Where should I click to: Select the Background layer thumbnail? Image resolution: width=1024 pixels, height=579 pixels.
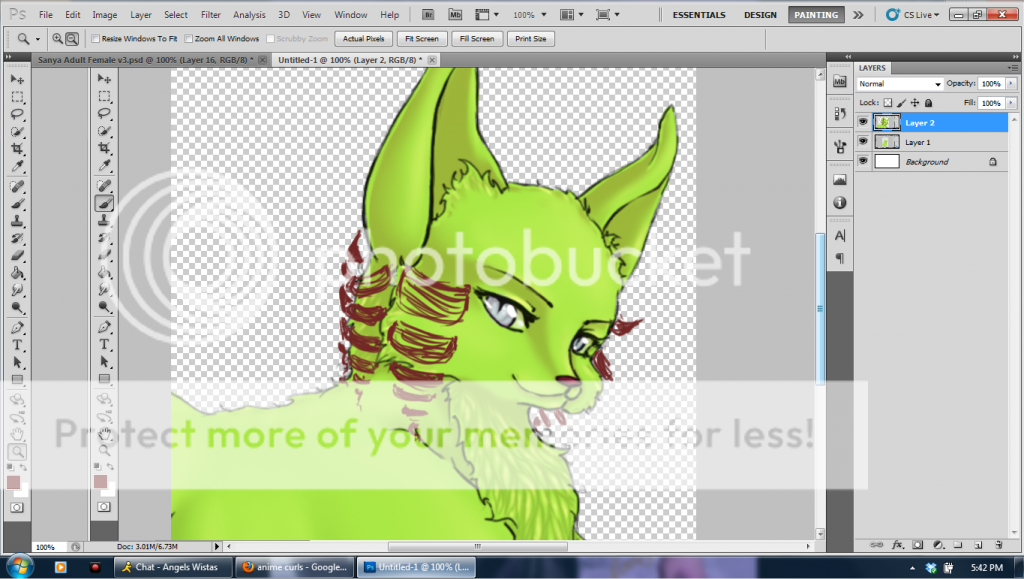(x=887, y=161)
